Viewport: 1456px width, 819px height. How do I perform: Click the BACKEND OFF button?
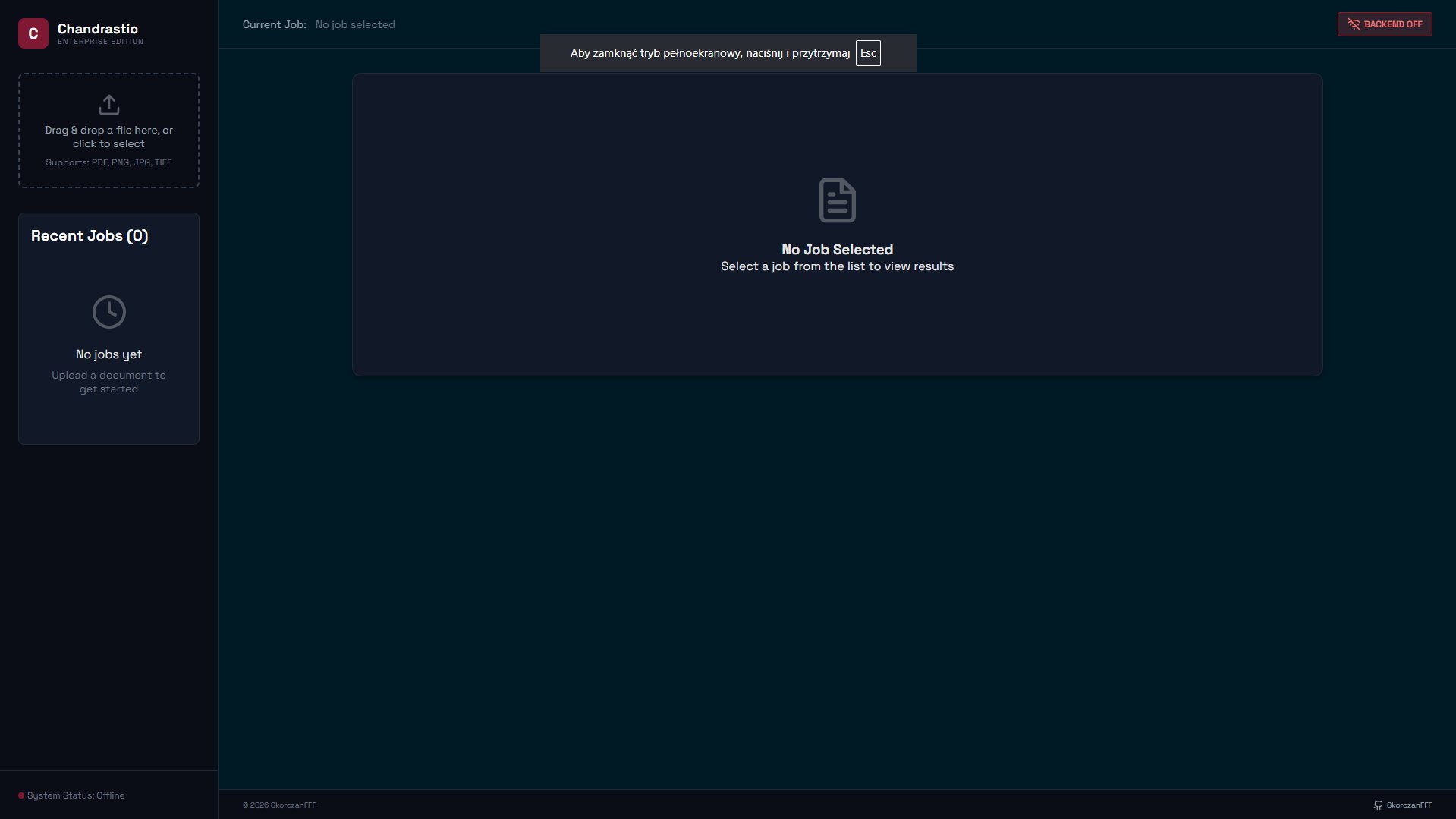click(x=1385, y=24)
